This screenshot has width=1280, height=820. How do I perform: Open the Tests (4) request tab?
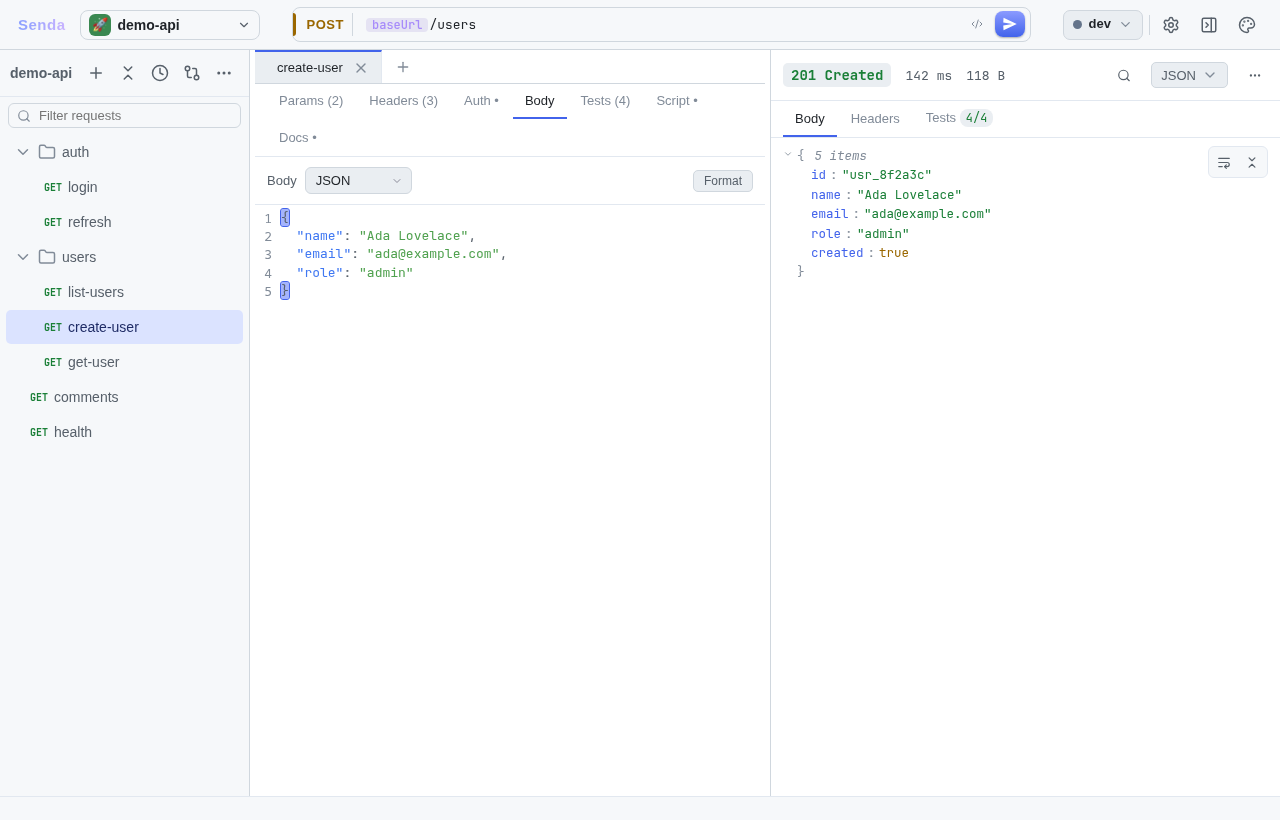tap(606, 101)
